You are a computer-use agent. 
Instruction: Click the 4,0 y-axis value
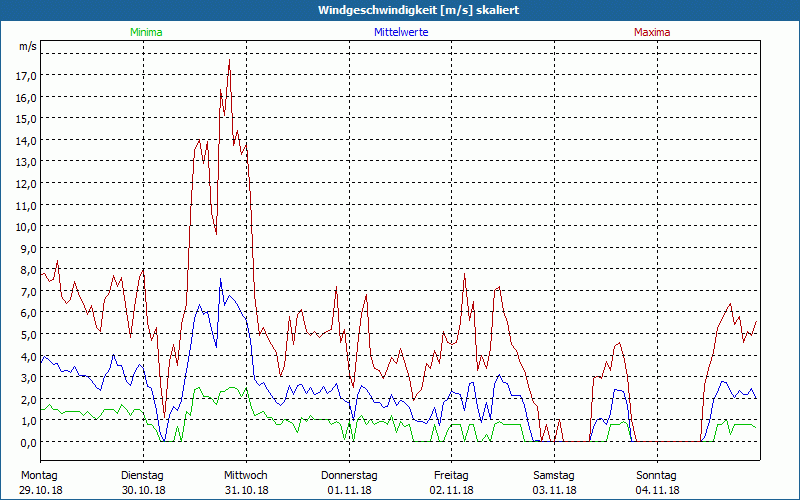click(29, 357)
